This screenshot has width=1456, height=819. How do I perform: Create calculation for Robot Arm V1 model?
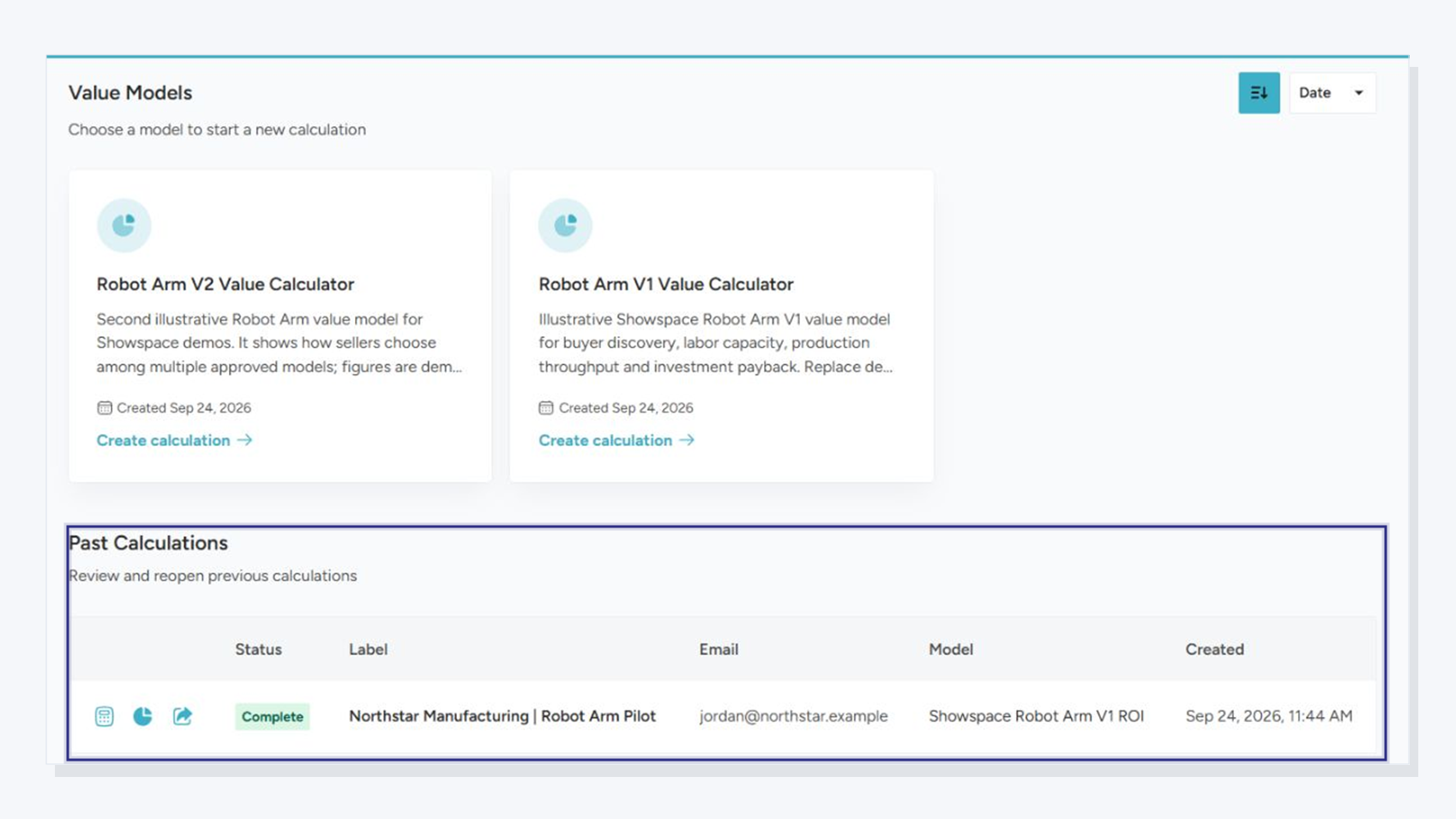[x=617, y=440]
